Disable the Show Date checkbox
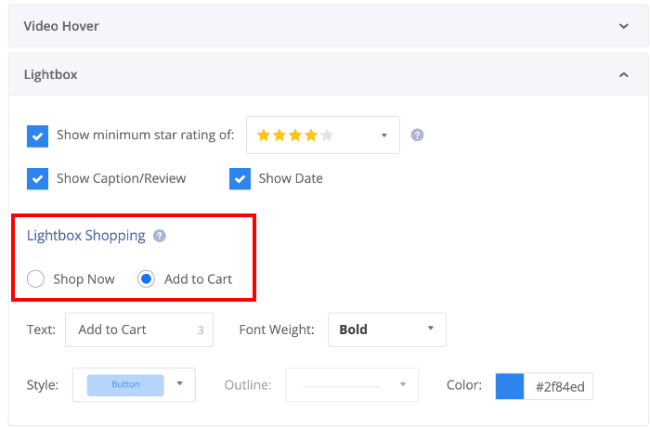The image size is (650, 427). click(x=239, y=179)
